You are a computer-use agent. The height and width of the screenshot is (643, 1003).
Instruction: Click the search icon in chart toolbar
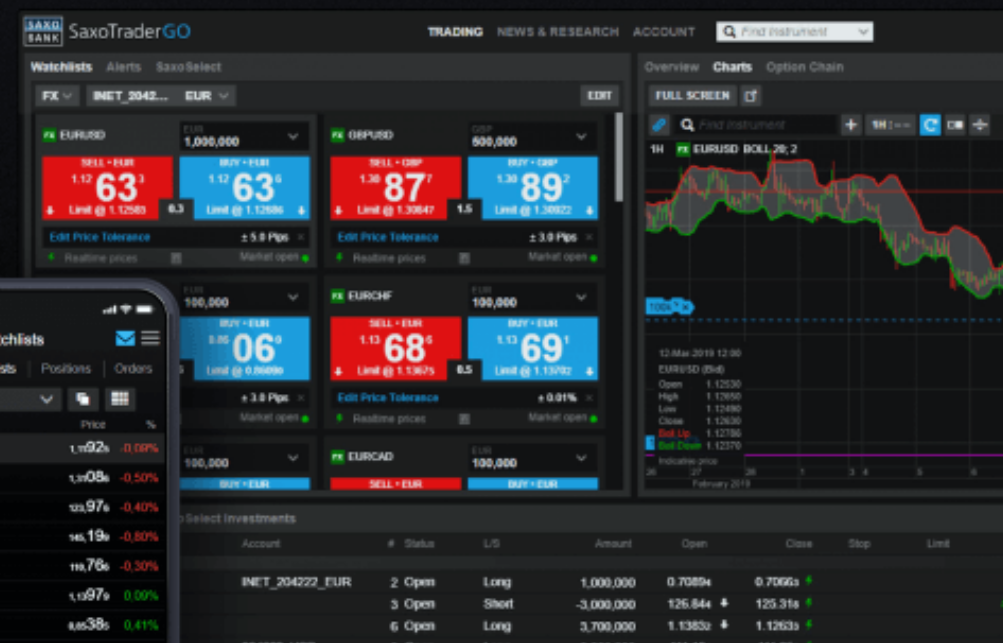(x=687, y=125)
